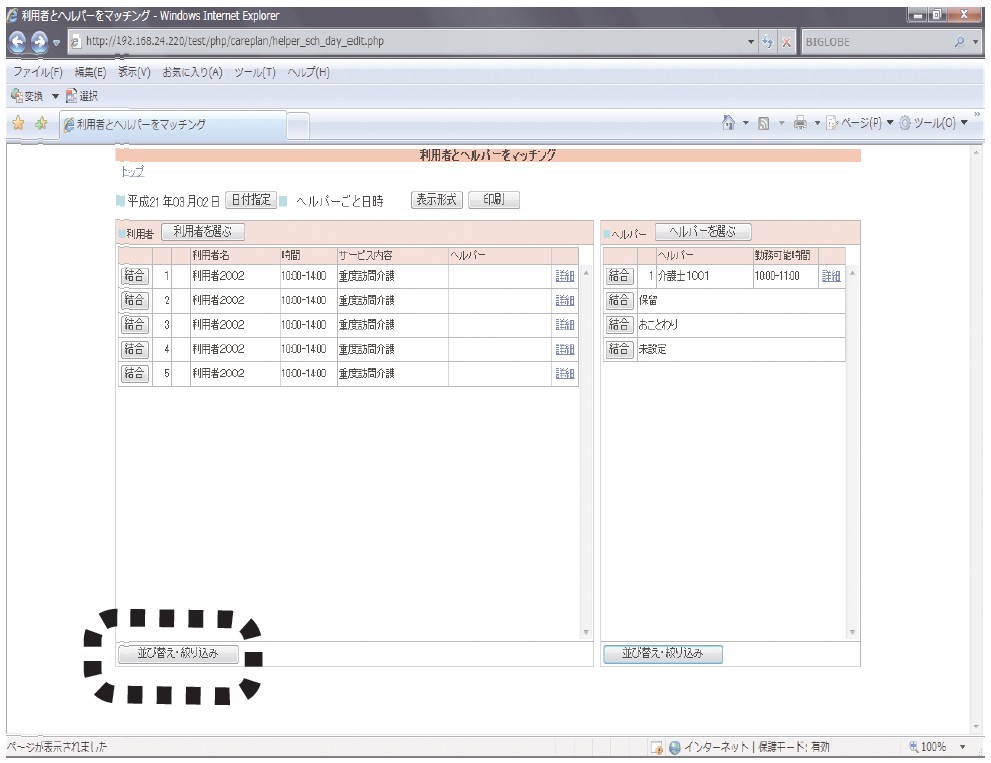Click the page scrollbar down arrow
The image size is (991, 763).
click(x=976, y=728)
